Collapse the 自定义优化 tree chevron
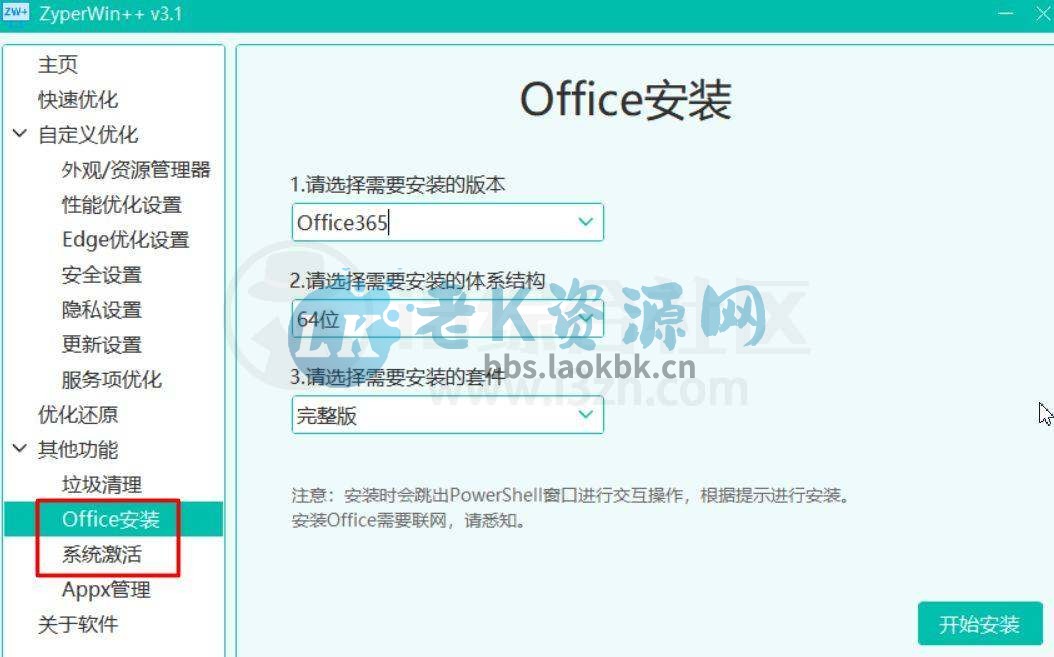 click(x=20, y=134)
